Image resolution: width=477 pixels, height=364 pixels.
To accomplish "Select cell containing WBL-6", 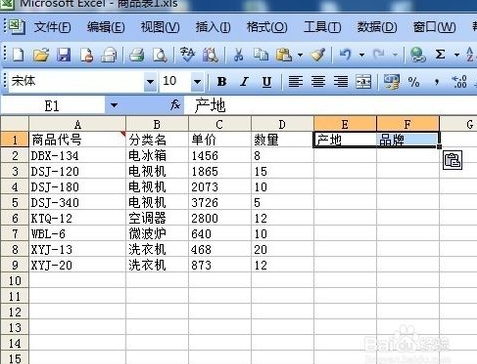I will [77, 234].
